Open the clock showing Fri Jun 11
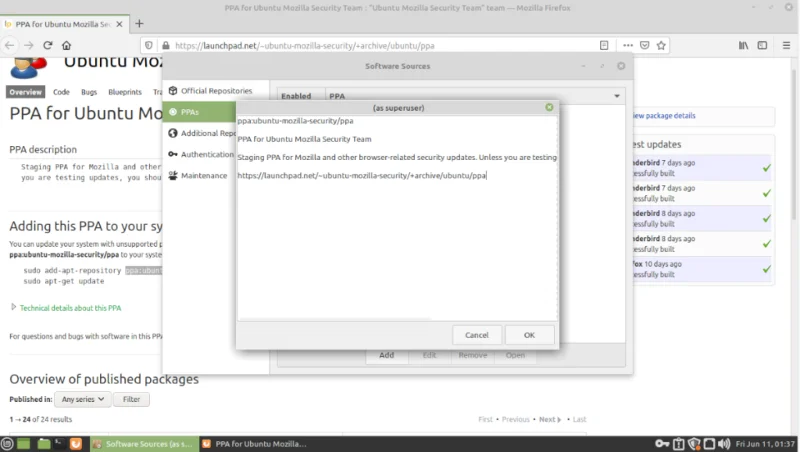The width and height of the screenshot is (800, 452). (x=765, y=444)
